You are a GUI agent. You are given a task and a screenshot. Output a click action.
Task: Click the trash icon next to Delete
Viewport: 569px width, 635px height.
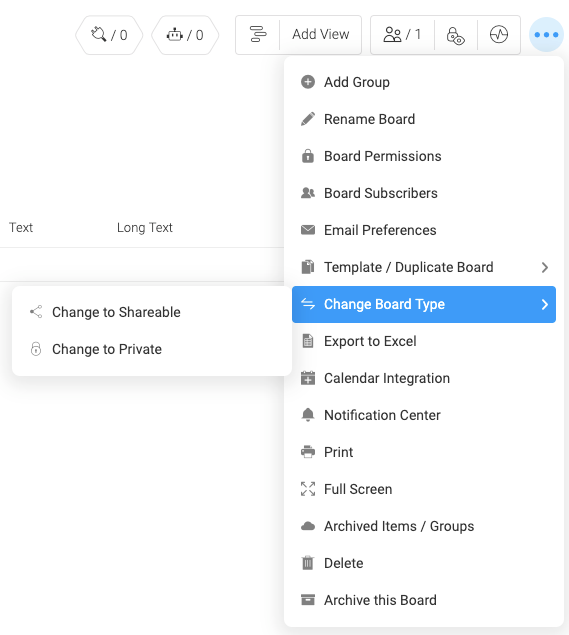pos(308,563)
